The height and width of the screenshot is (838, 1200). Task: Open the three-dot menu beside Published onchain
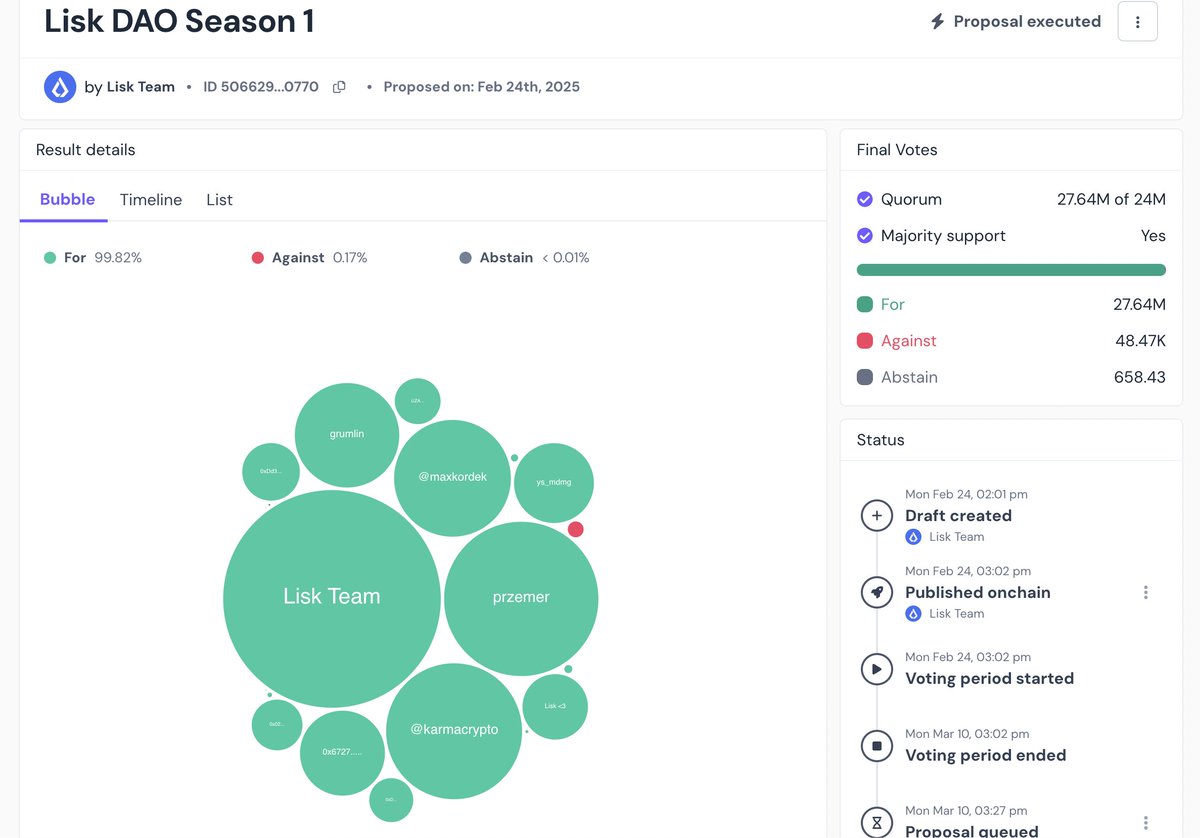coord(1146,592)
